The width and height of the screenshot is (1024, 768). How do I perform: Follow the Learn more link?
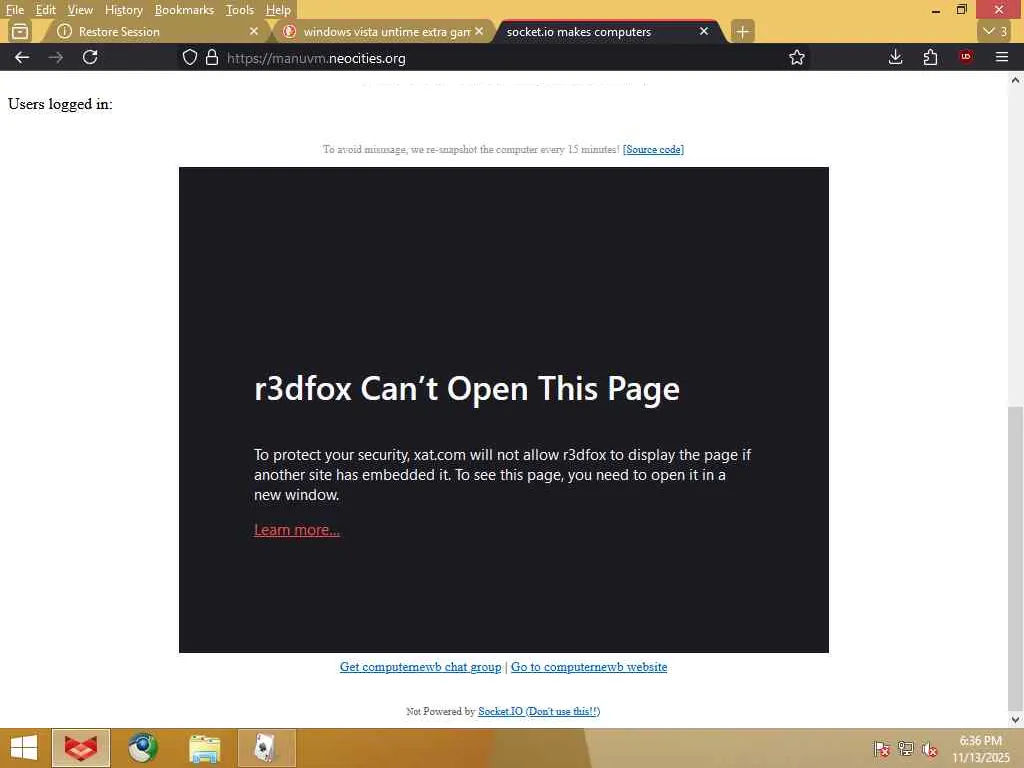[x=296, y=530]
